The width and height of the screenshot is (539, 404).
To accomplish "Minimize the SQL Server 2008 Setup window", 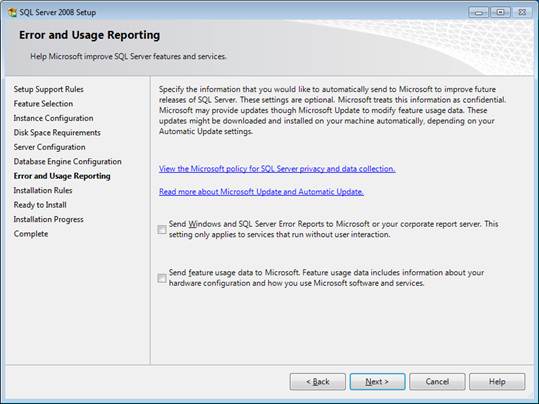I will [478, 12].
